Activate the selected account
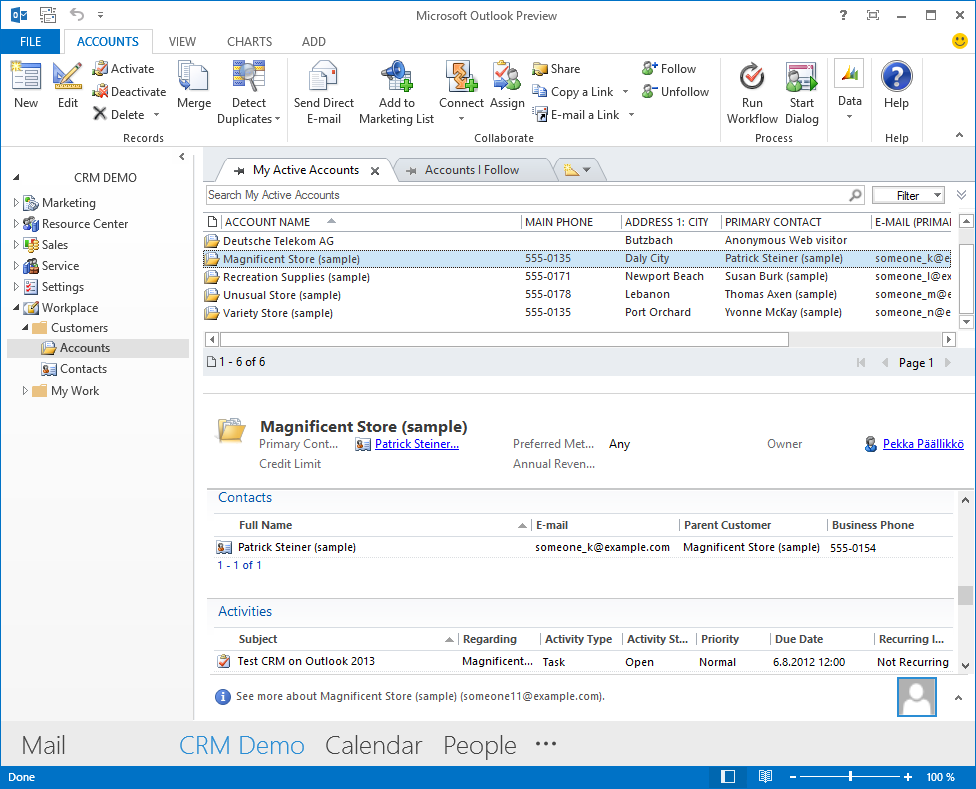Viewport: 976px width, 789px height. (x=123, y=69)
